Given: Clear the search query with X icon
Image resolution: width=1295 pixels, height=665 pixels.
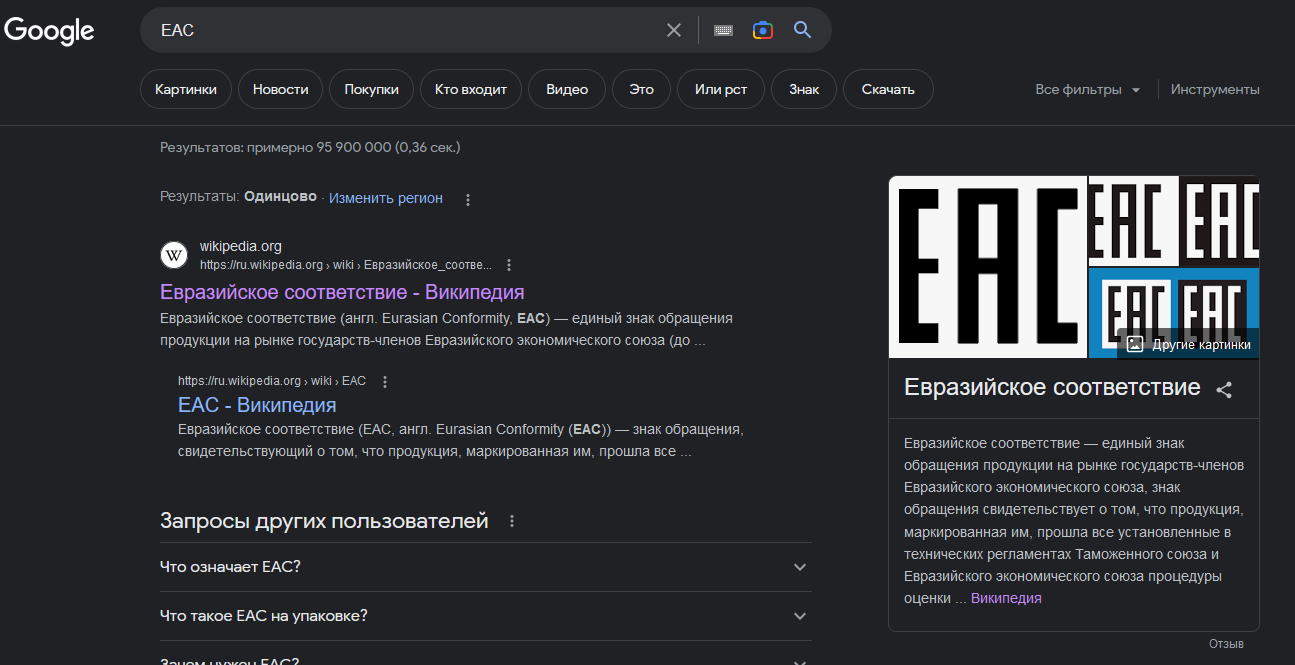Looking at the screenshot, I should (x=674, y=30).
